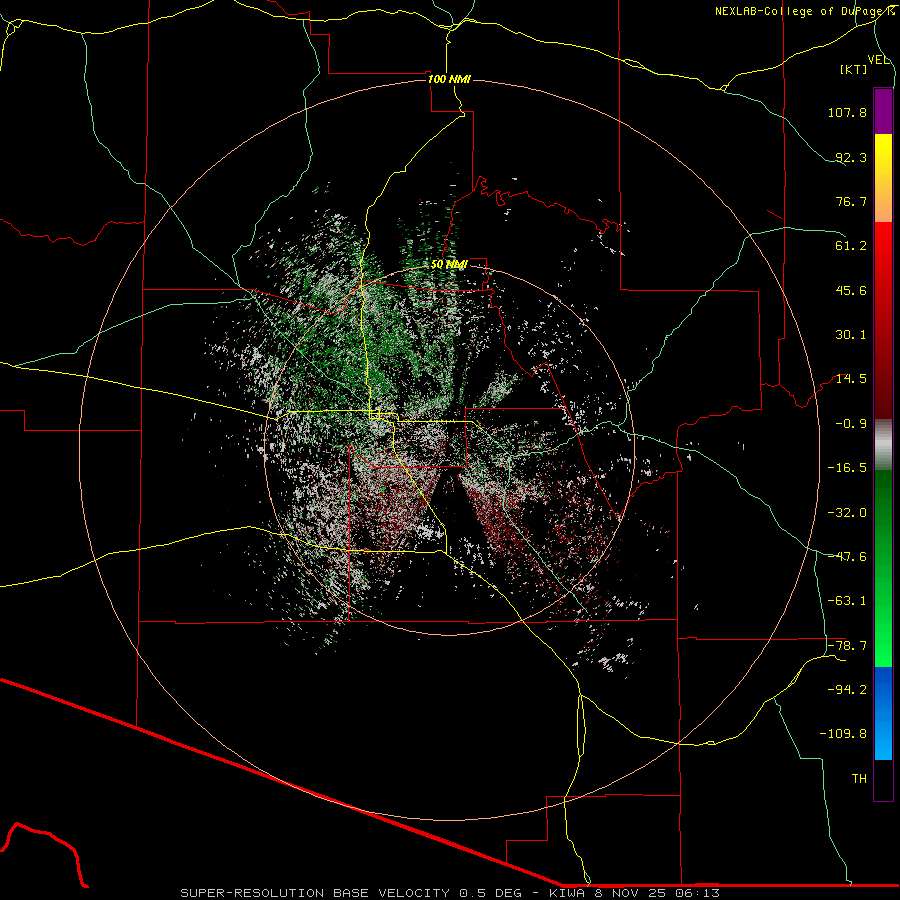Click the -0.9 legend value

click(x=851, y=424)
